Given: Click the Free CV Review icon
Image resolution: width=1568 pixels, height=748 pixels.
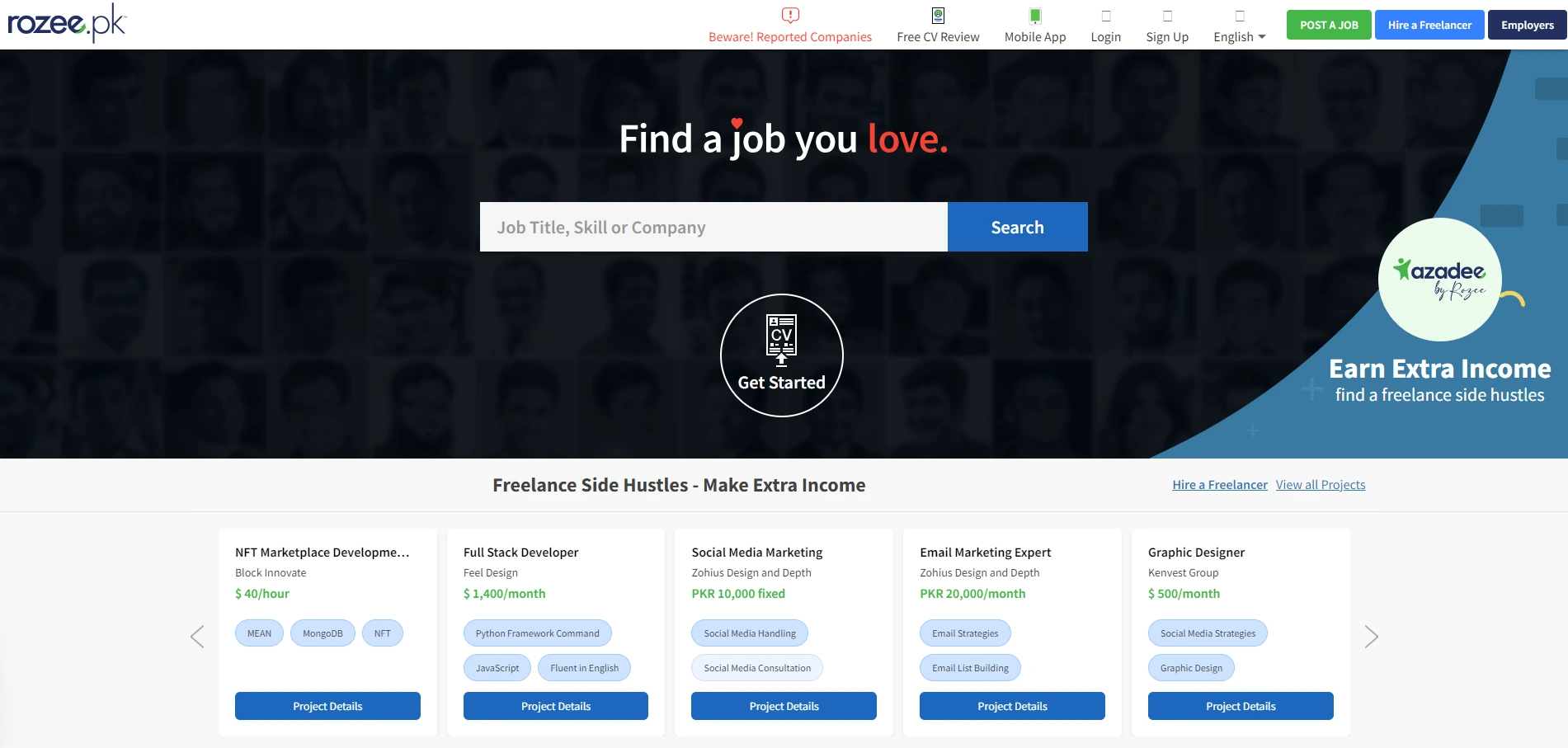Looking at the screenshot, I should tap(938, 15).
